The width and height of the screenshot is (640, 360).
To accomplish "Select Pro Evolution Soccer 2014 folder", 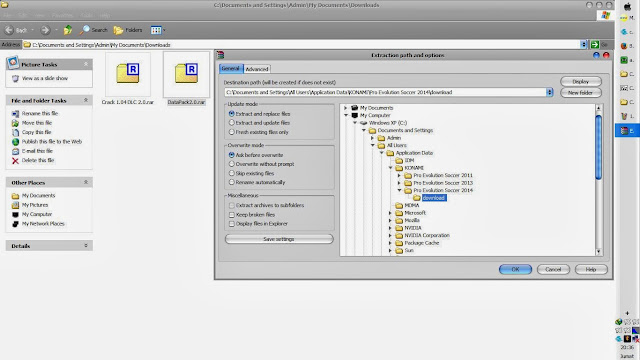I will click(443, 190).
